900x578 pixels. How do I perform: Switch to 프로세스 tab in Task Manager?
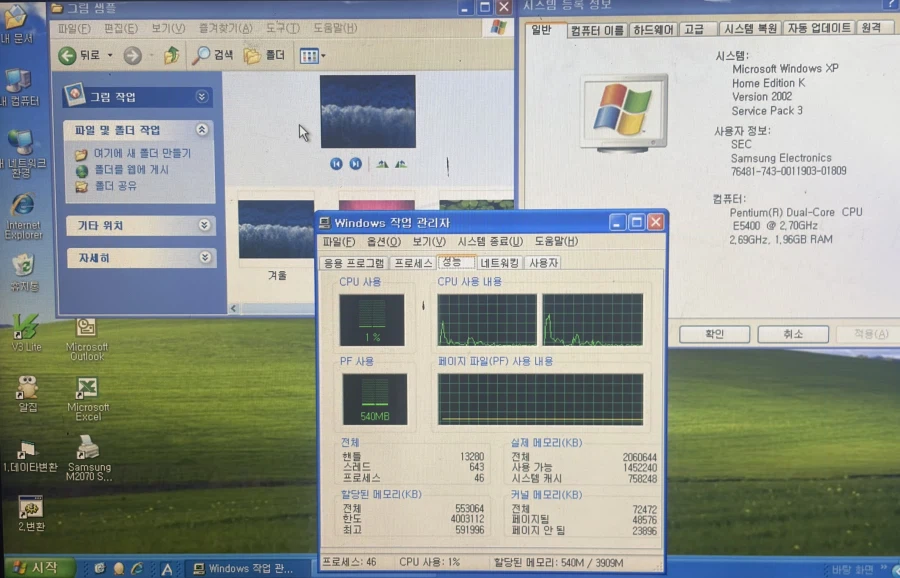413,263
